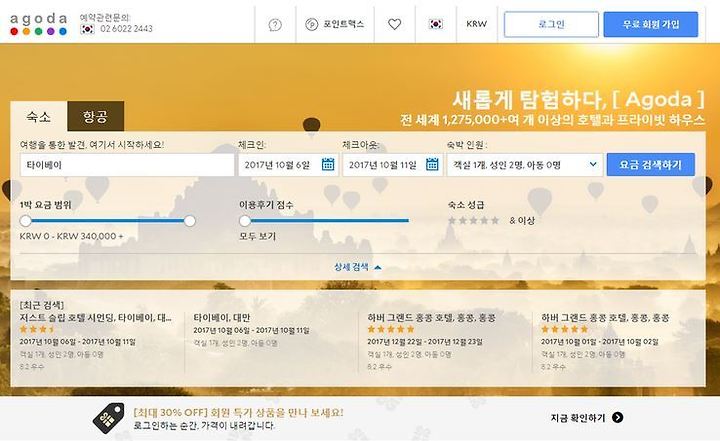Open the check-in calendar icon

pyautogui.click(x=328, y=164)
